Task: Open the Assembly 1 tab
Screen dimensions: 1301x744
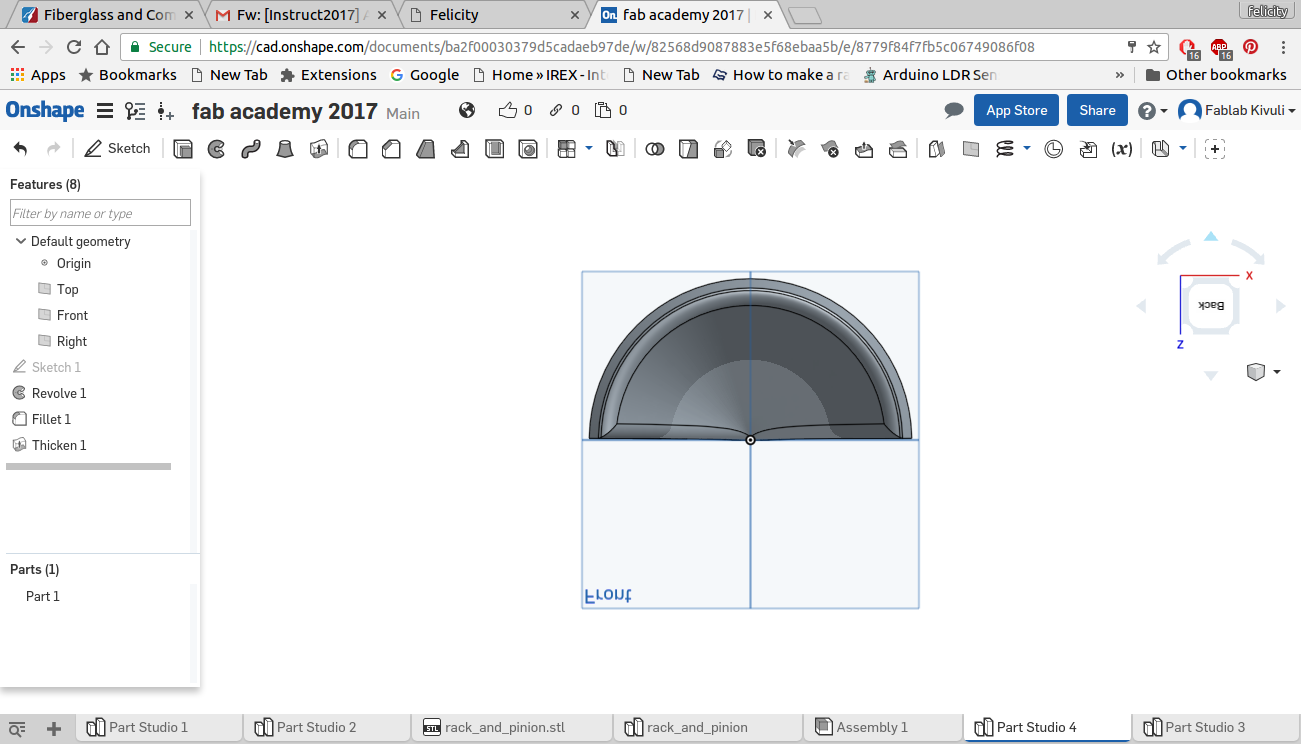Action: tap(871, 727)
